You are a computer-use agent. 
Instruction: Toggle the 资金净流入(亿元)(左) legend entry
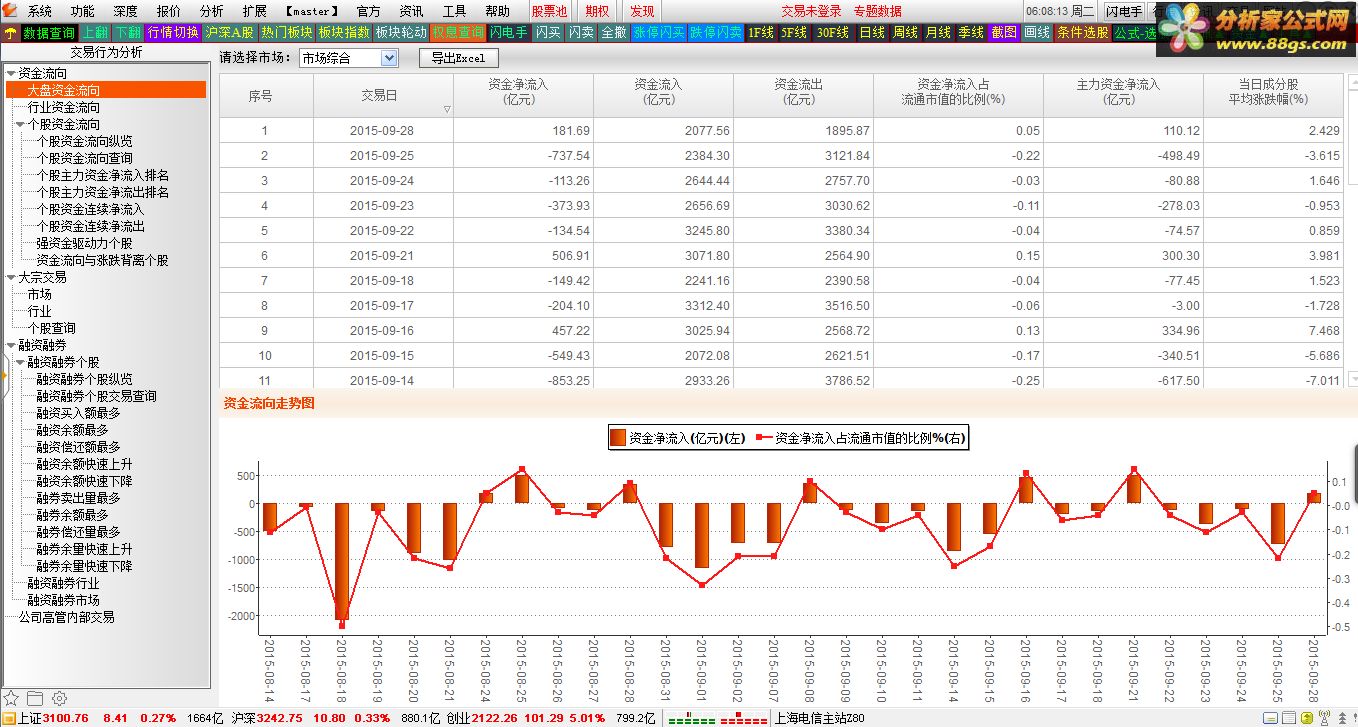[677, 438]
